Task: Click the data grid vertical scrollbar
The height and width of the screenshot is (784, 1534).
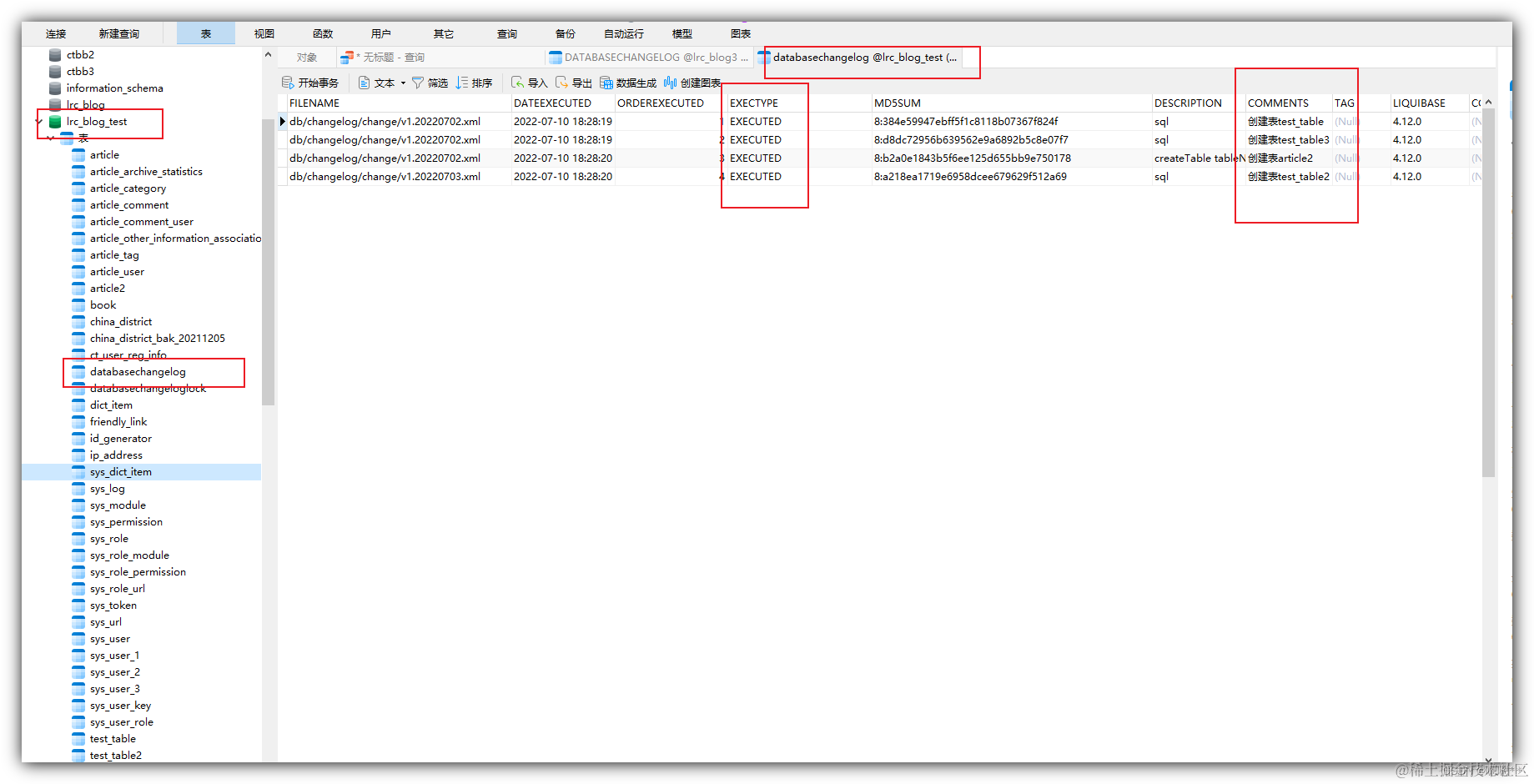Action: coord(1488,292)
